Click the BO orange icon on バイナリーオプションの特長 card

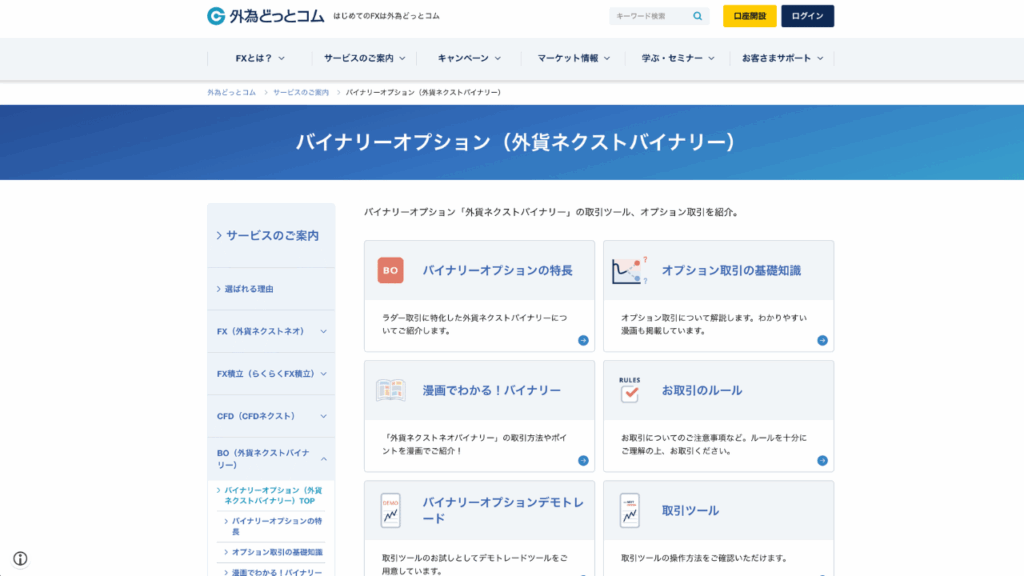coord(391,270)
